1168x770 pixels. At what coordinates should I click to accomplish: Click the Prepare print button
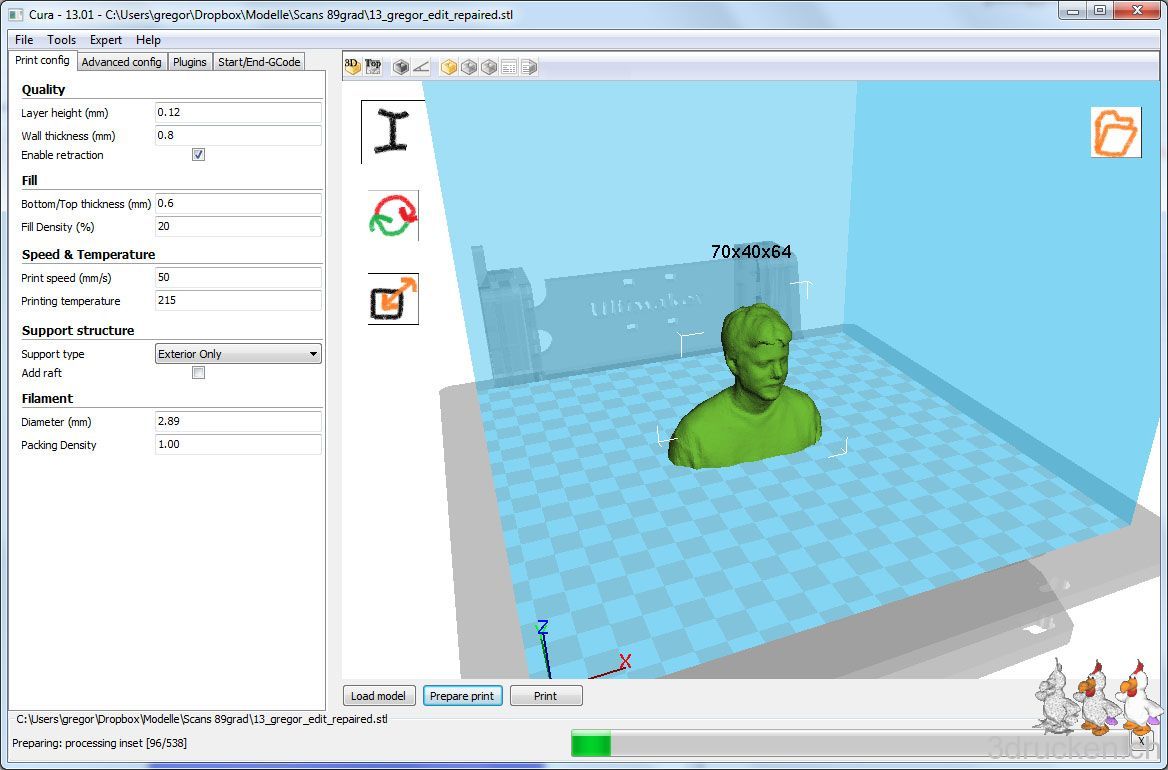463,696
